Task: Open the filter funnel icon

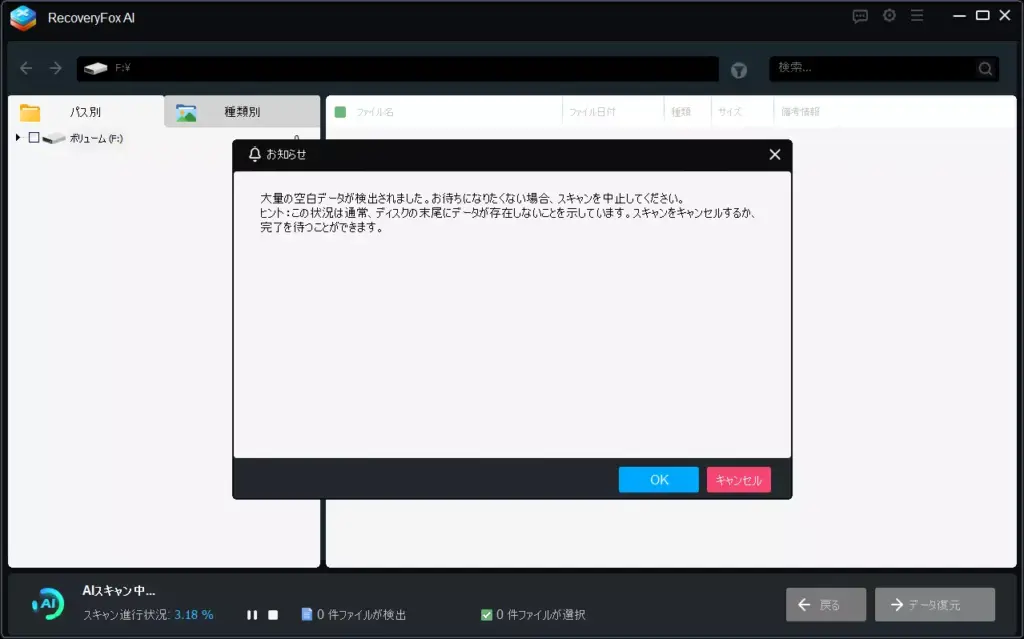Action: coord(739,70)
